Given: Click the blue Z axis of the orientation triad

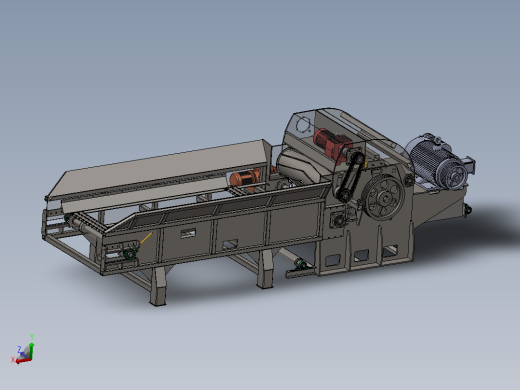Looking at the screenshot, I should pos(23,355).
